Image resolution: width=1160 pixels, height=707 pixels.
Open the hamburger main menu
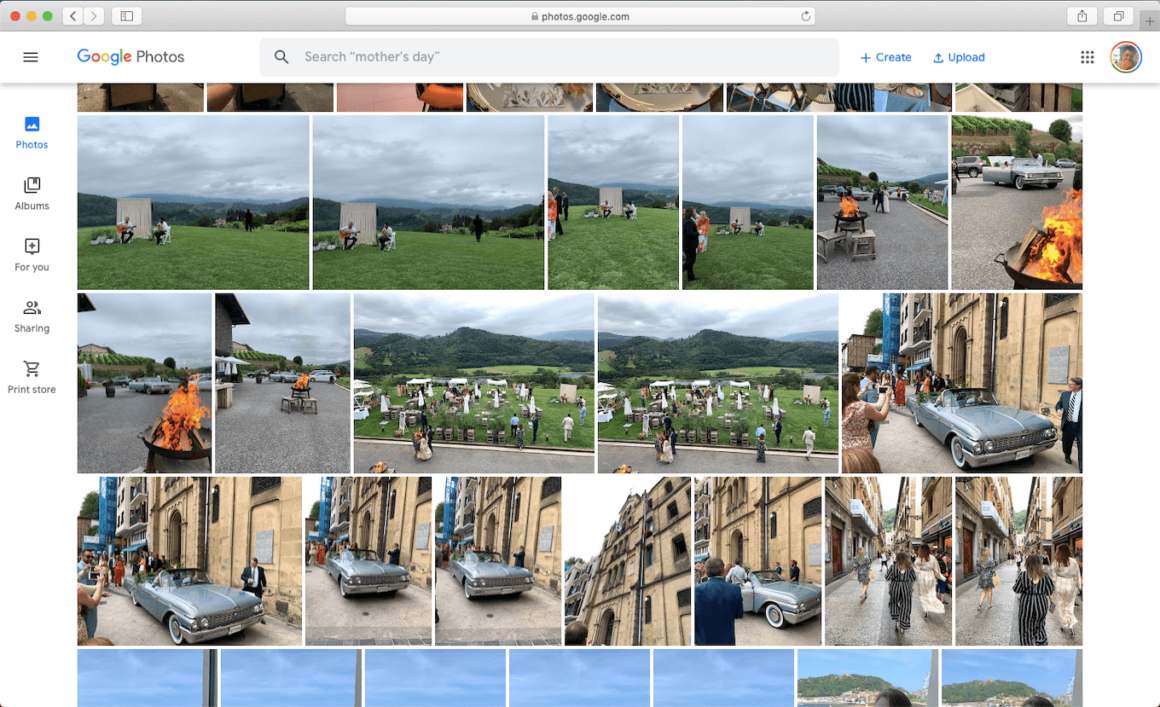coord(30,57)
